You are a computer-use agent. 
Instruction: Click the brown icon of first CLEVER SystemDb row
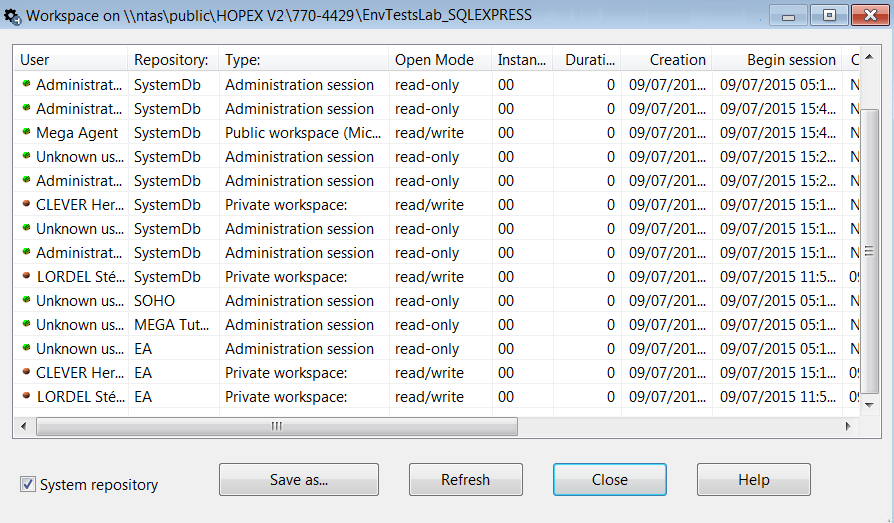pos(27,204)
